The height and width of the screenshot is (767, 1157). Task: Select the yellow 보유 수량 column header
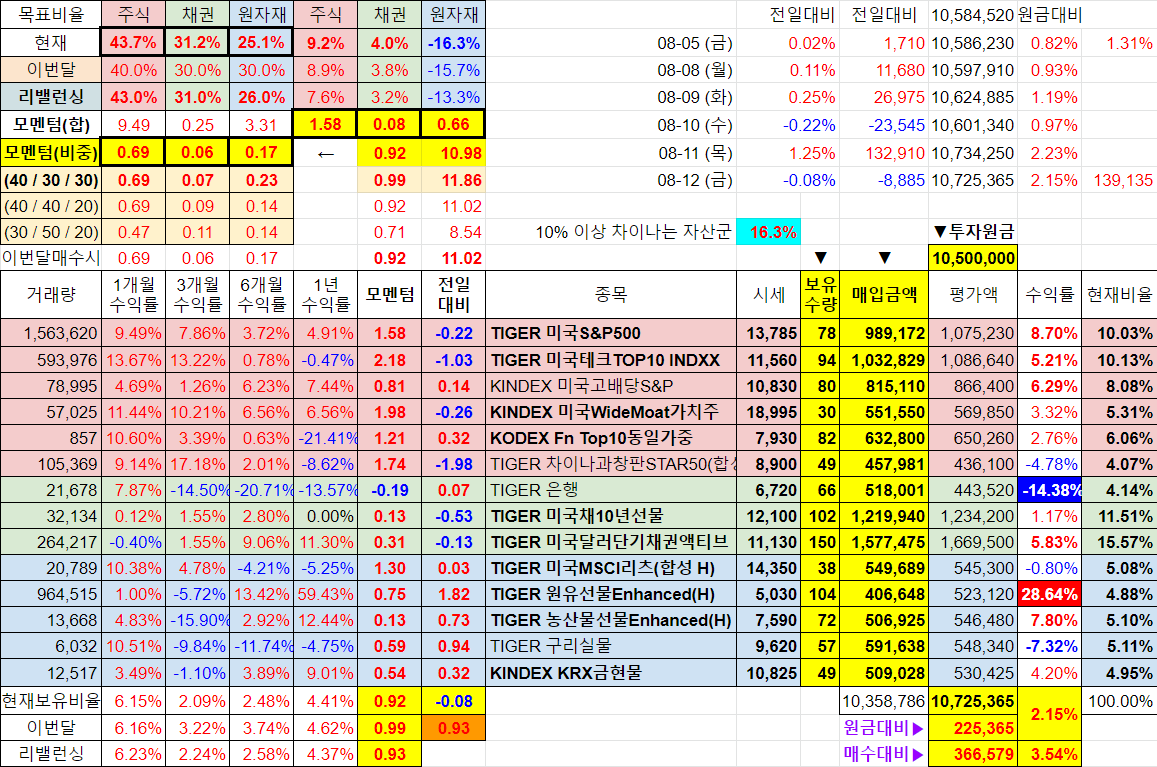pos(820,294)
